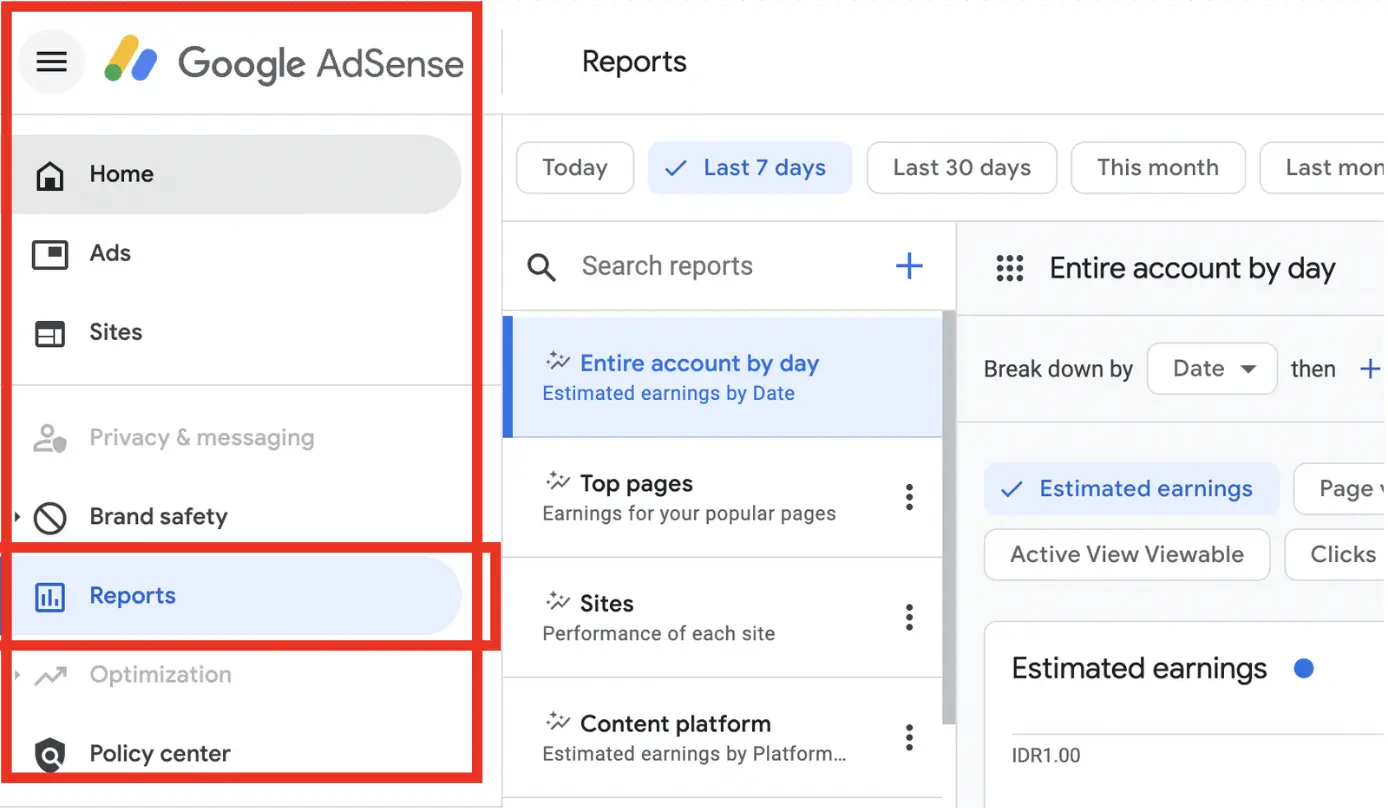Open the Policy center shield icon
The height and width of the screenshot is (808, 1388).
[x=49, y=753]
